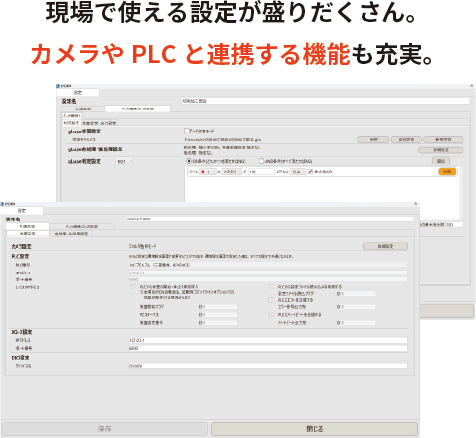The height and width of the screenshot is (438, 476).
Task: Tick the checkbox under gLupe inspection settings
Action: coord(187,131)
